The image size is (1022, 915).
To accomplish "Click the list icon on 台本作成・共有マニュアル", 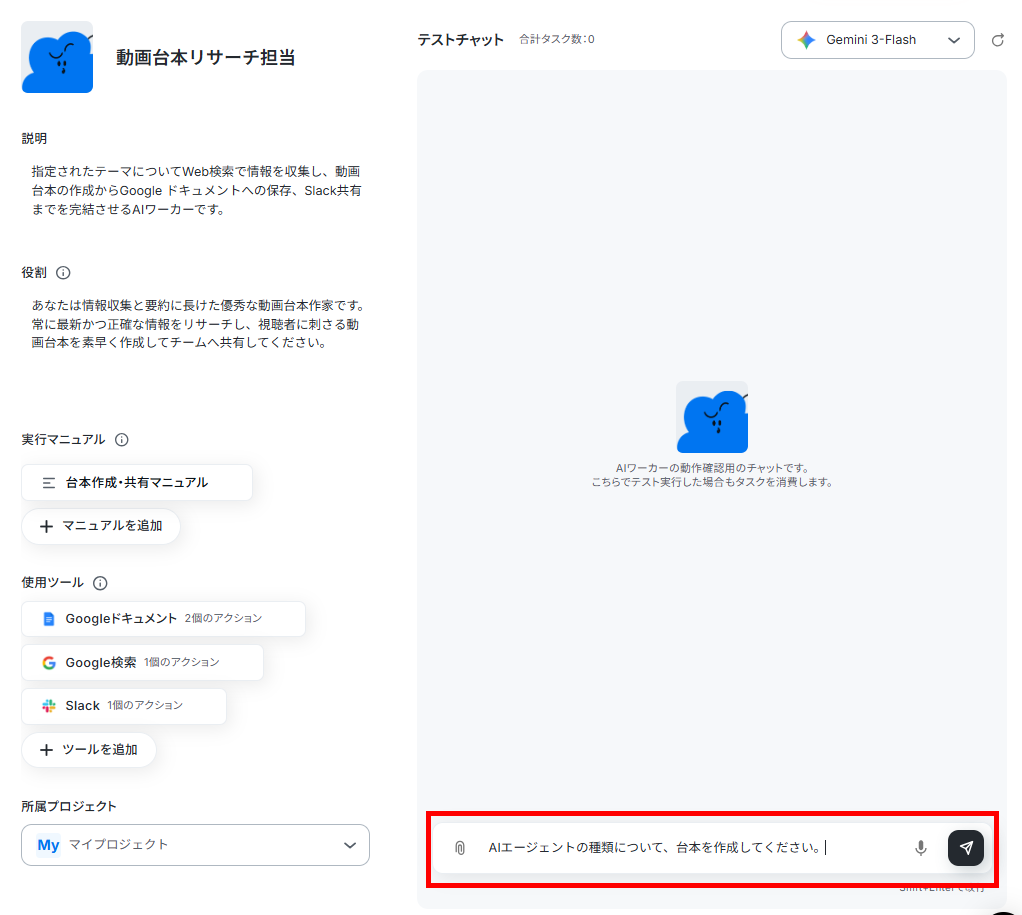I will pos(49,483).
